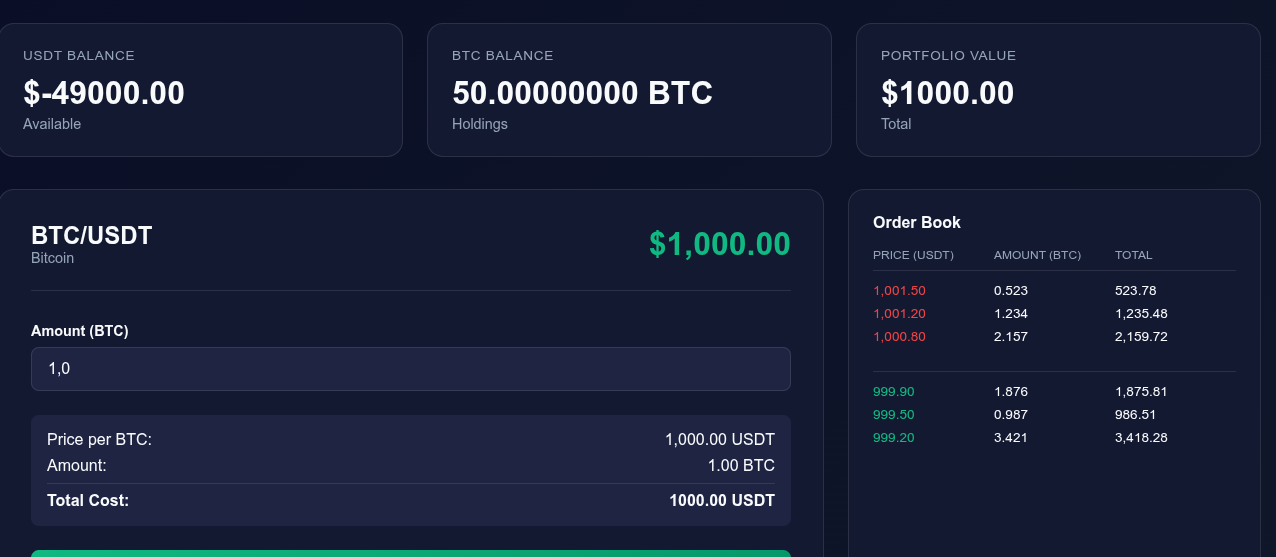
Task: Click the green $1,000.00 current price
Action: 719,244
